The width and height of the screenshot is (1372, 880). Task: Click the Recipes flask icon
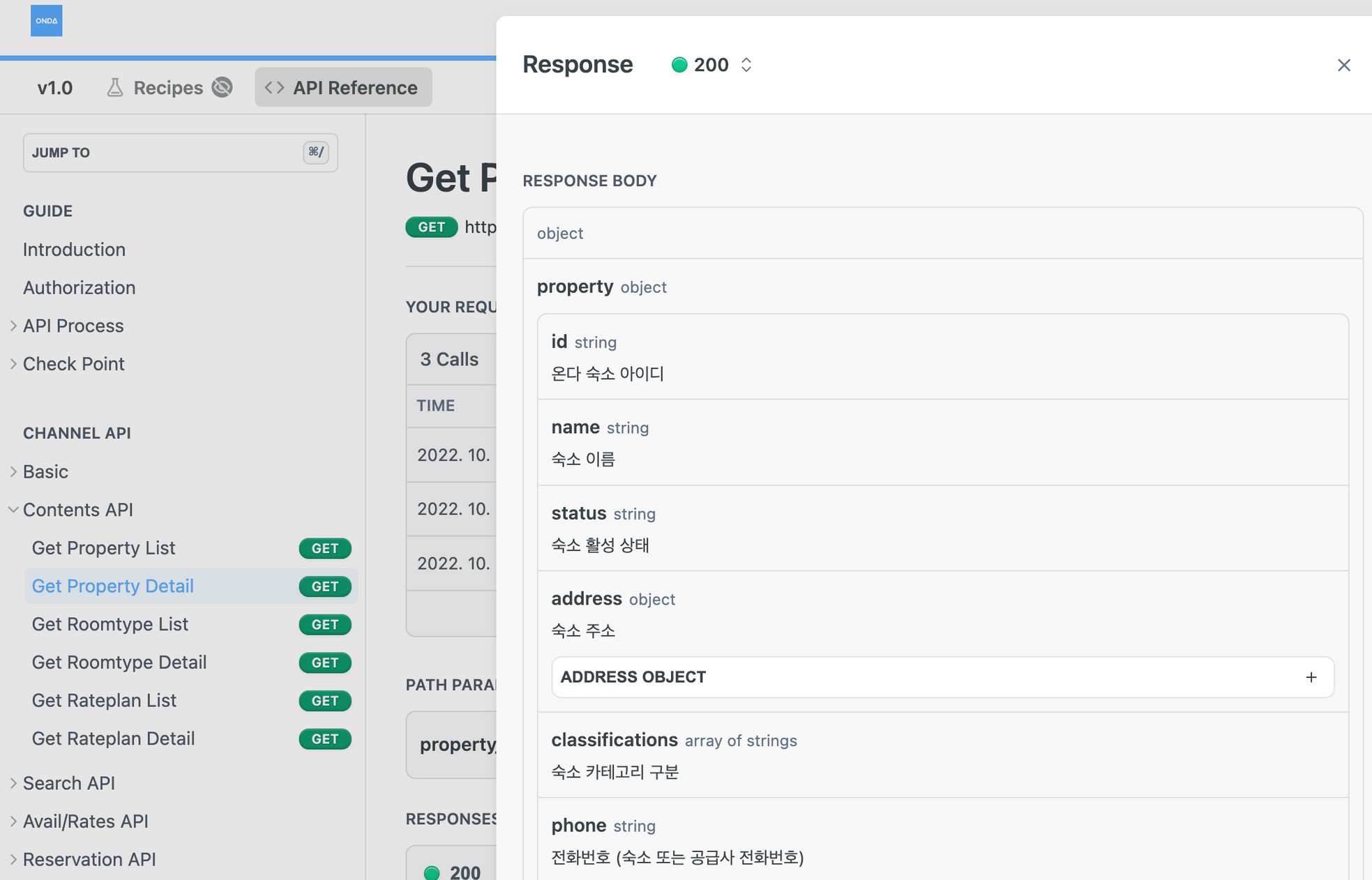click(x=115, y=88)
